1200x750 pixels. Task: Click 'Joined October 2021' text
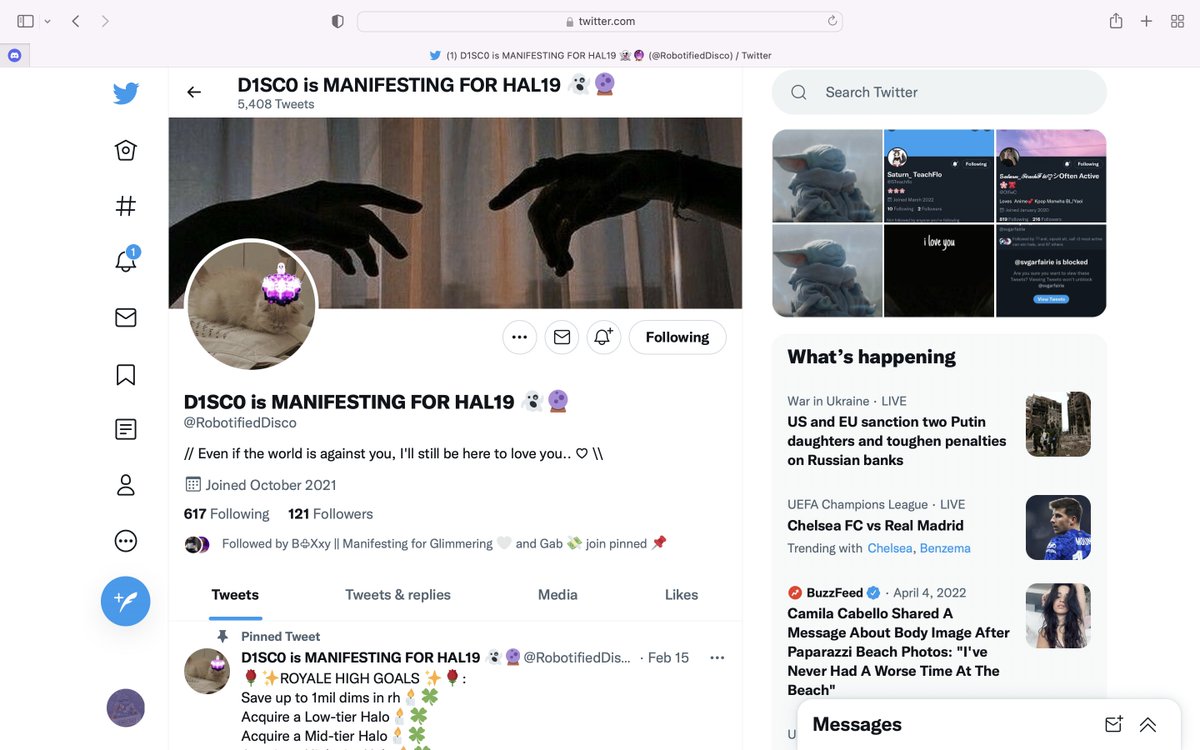tap(271, 485)
